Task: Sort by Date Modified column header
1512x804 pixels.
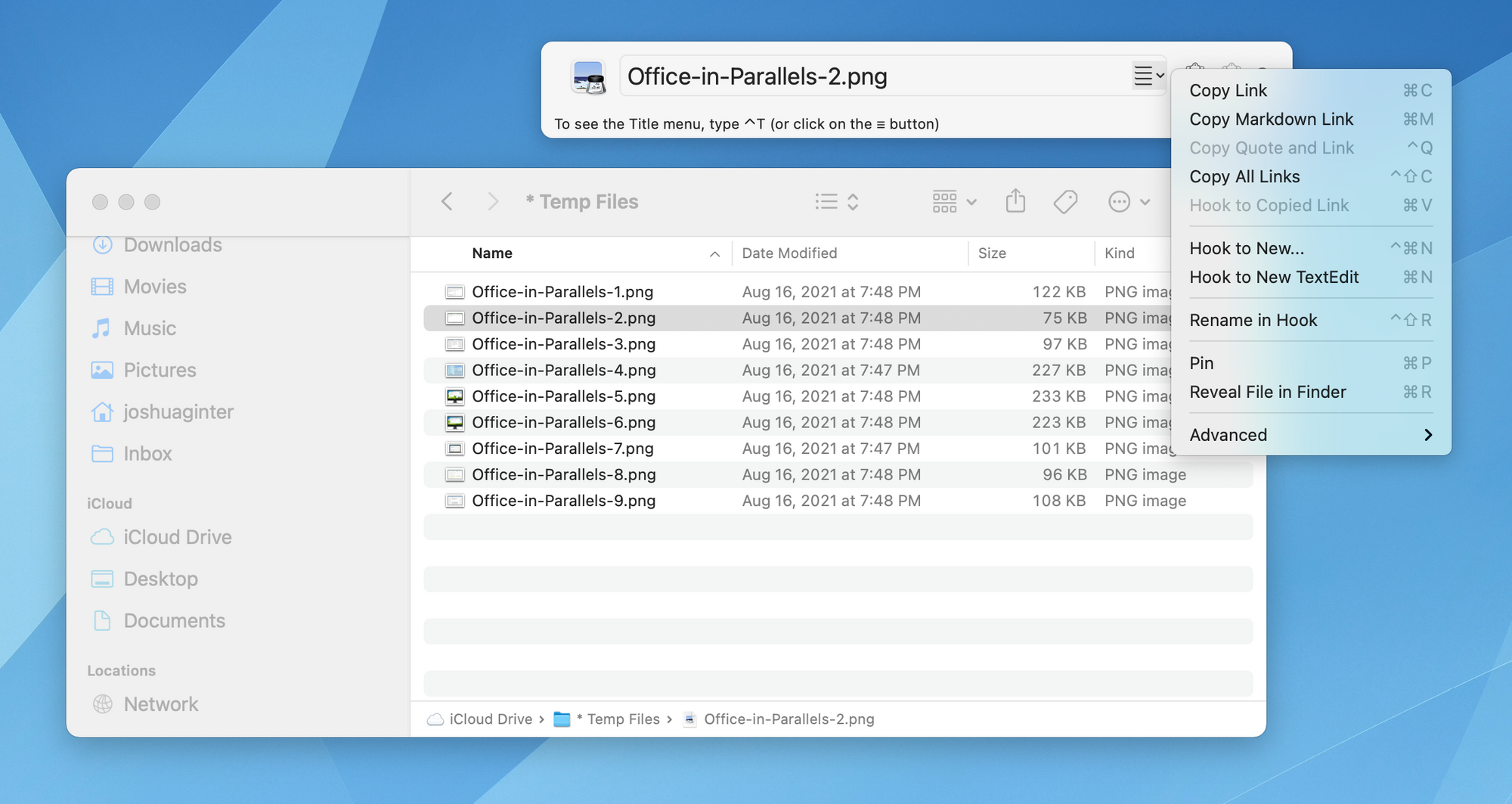Action: [789, 253]
